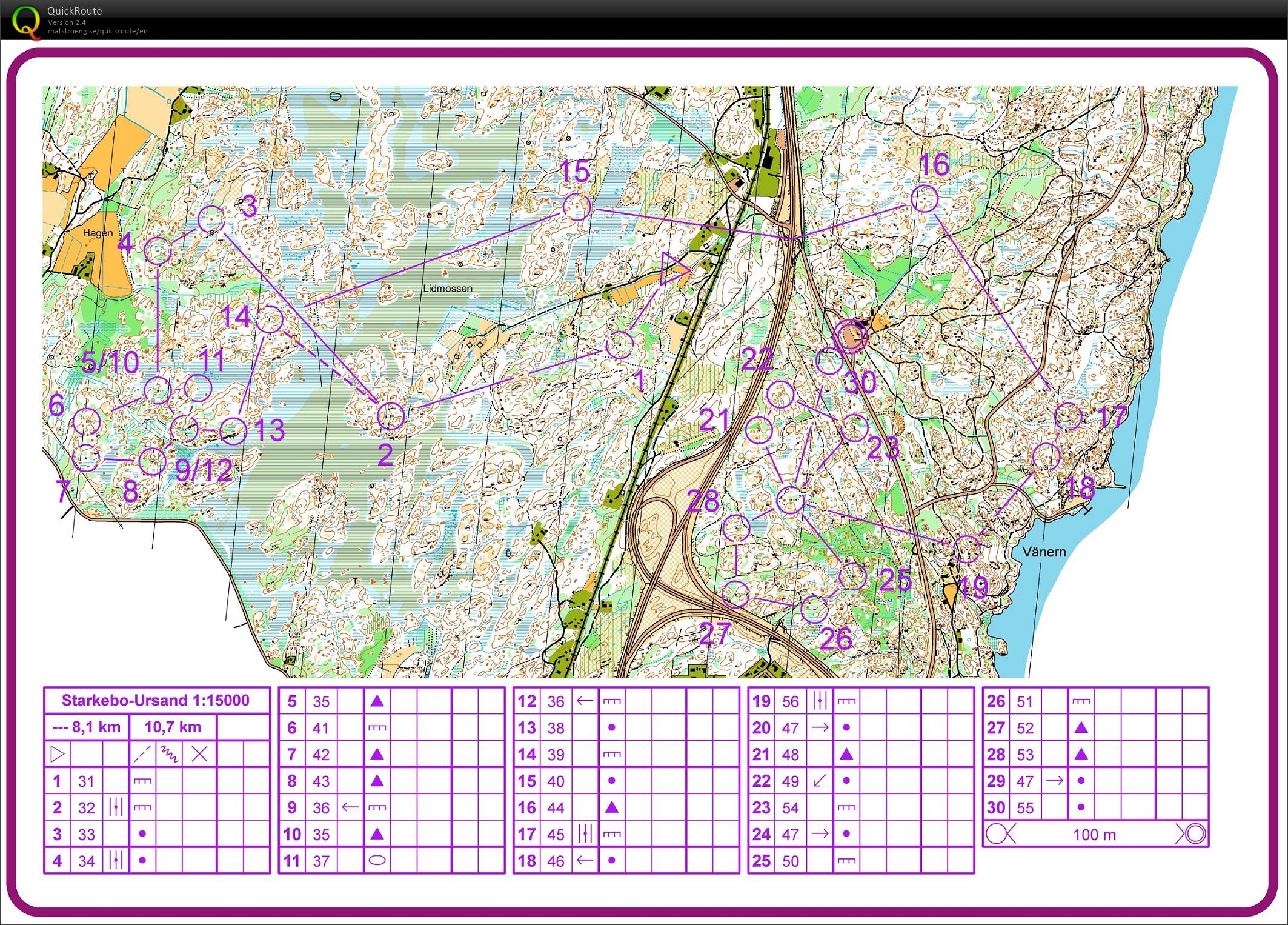Viewport: 1288px width, 925px height.
Task: Click the left arrow in control 9 row
Action: click(349, 807)
